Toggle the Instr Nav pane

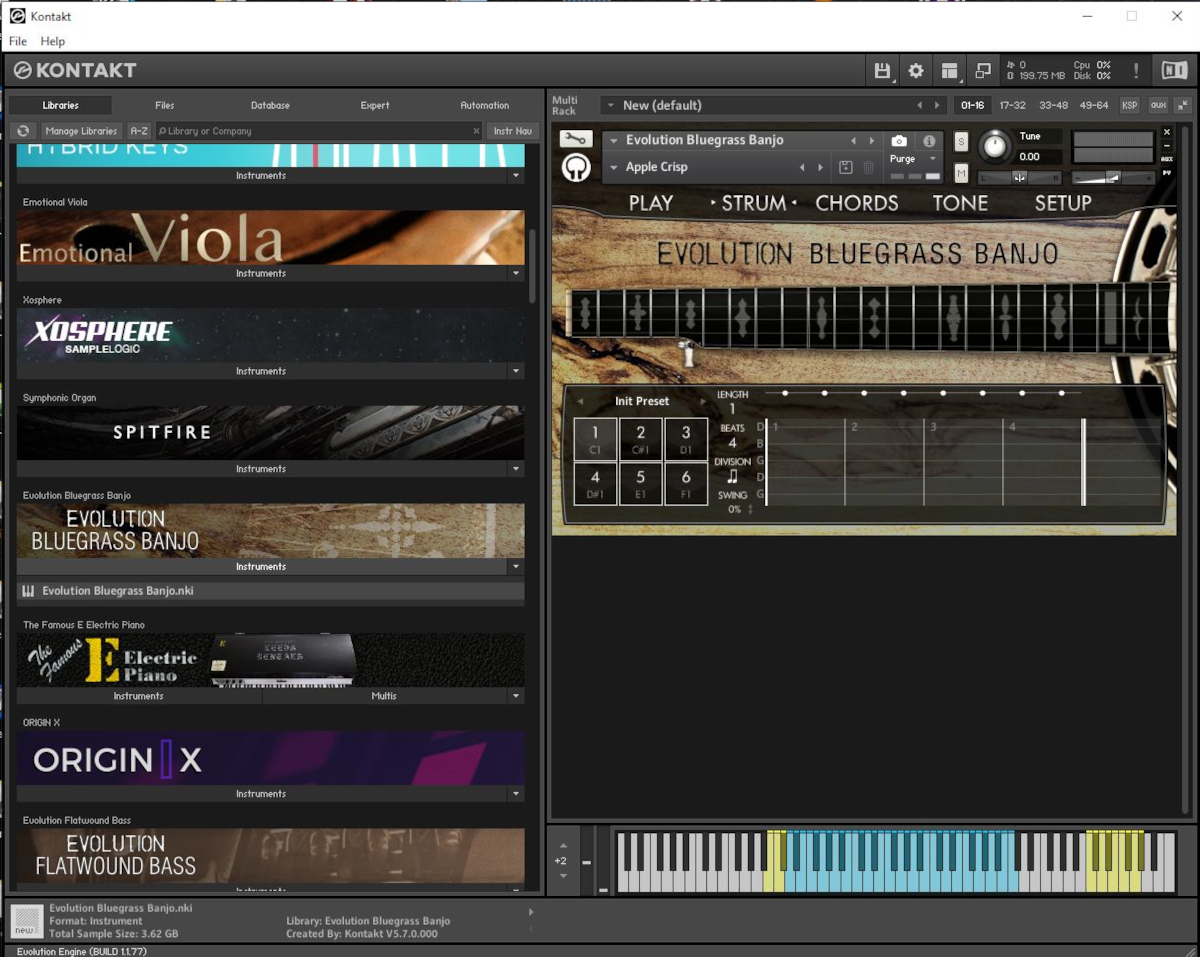(x=513, y=131)
